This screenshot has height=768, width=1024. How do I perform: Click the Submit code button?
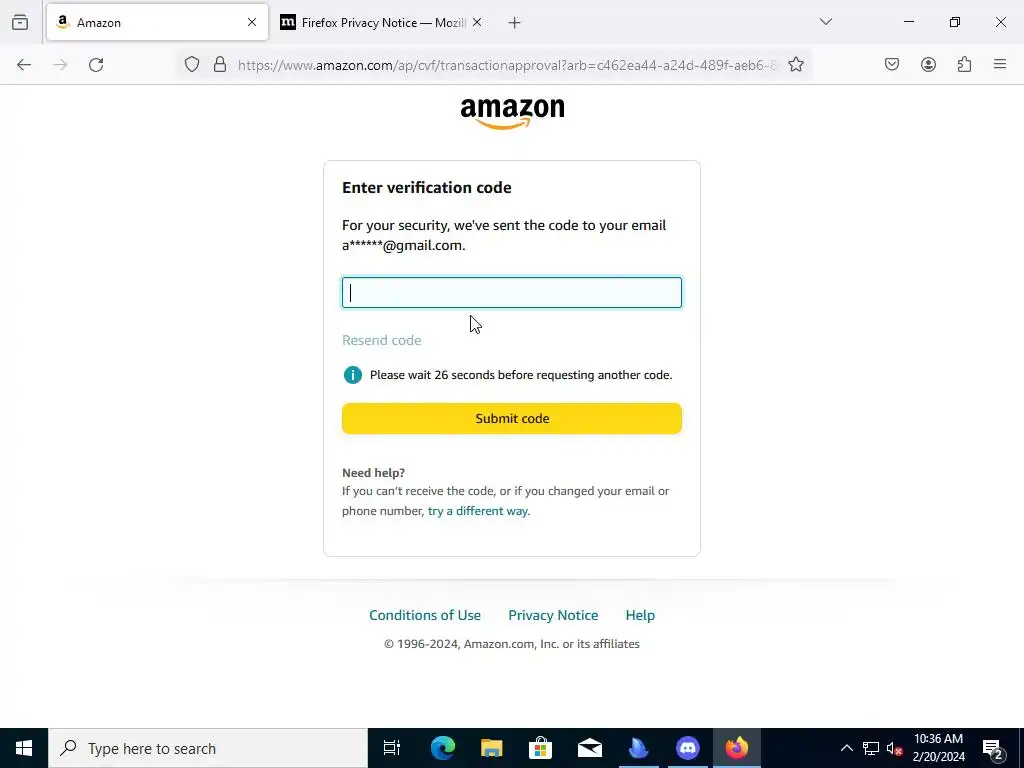click(x=512, y=419)
